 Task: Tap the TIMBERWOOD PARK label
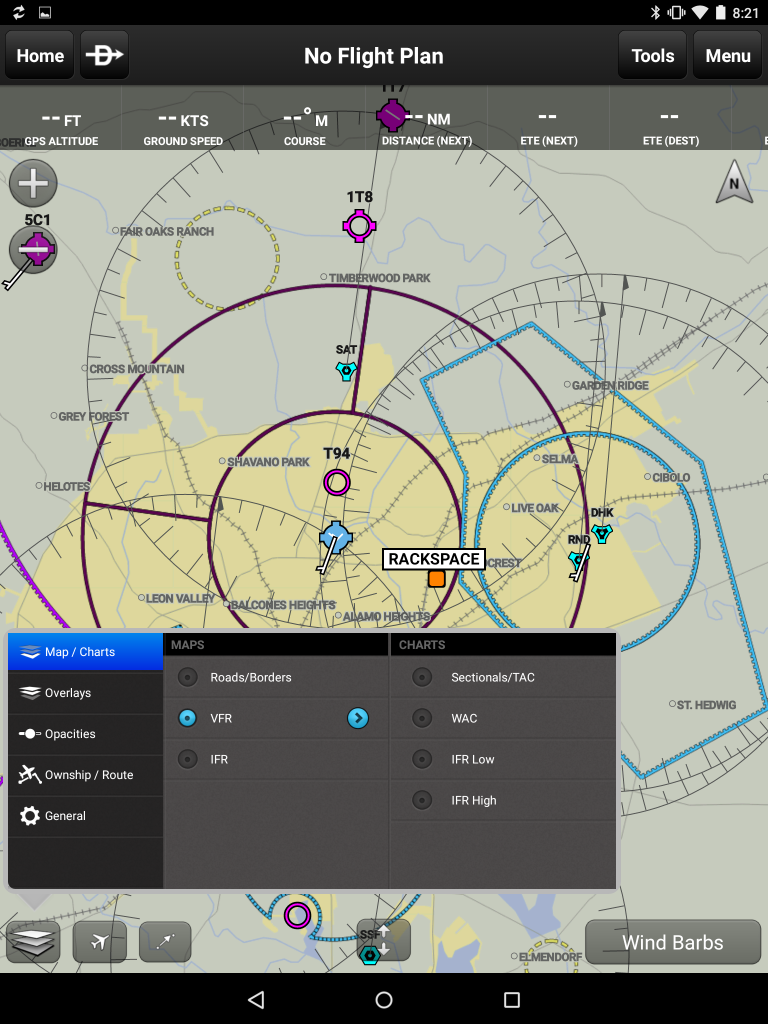tap(379, 278)
